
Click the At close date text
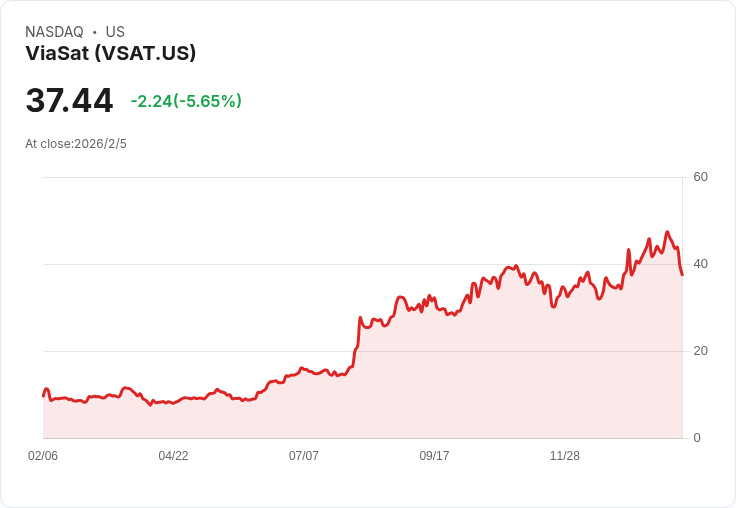pos(76,144)
